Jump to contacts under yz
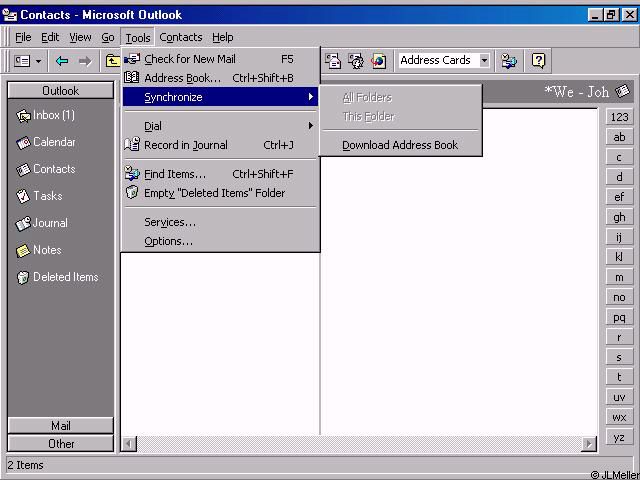 [x=619, y=437]
